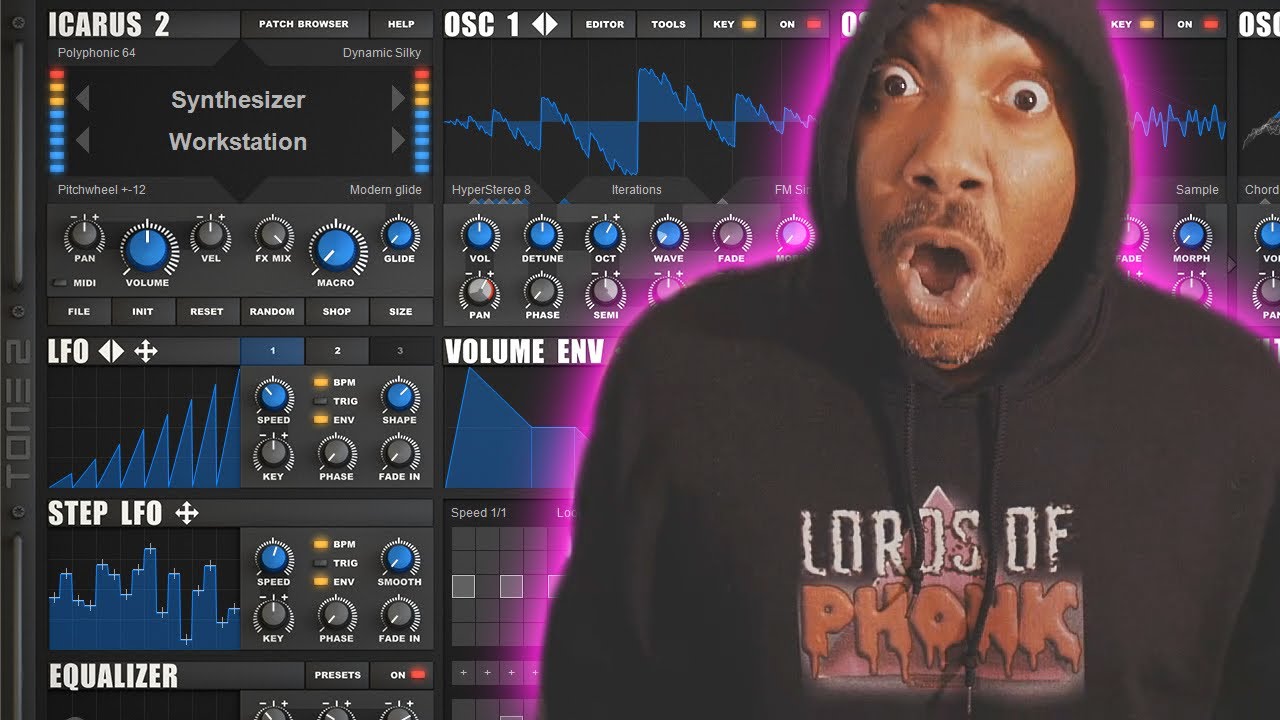1280x720 pixels.
Task: Click the RANDOM button
Action: point(272,311)
